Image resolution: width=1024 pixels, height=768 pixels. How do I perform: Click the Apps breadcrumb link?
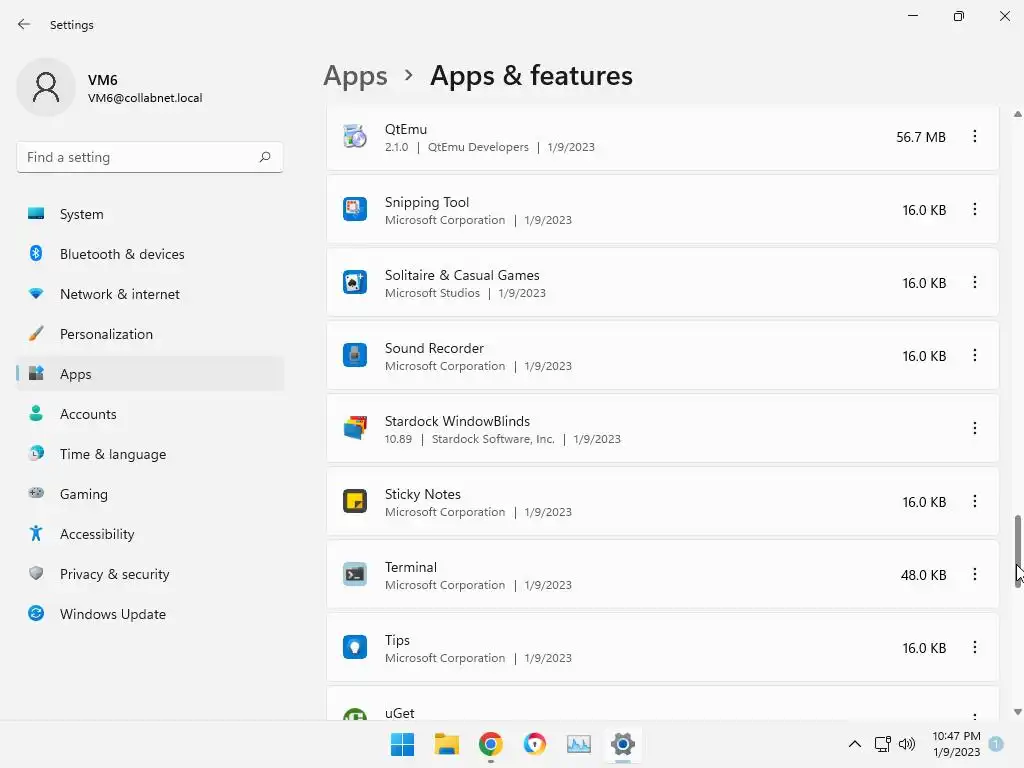point(355,76)
